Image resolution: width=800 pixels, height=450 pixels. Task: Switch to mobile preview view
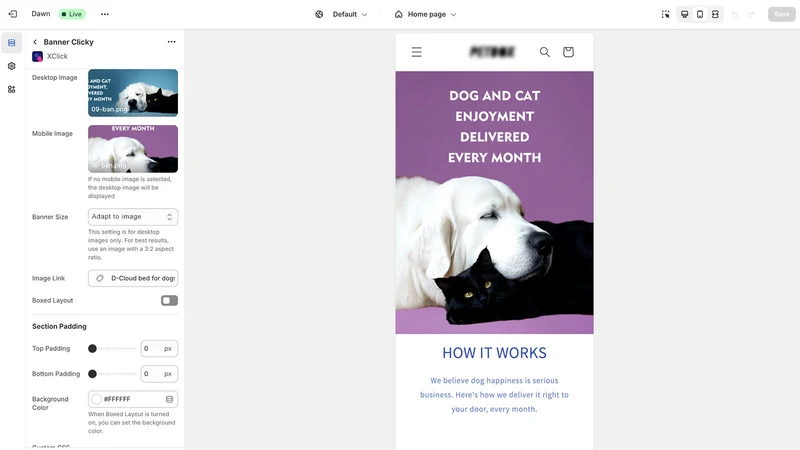[x=700, y=14]
